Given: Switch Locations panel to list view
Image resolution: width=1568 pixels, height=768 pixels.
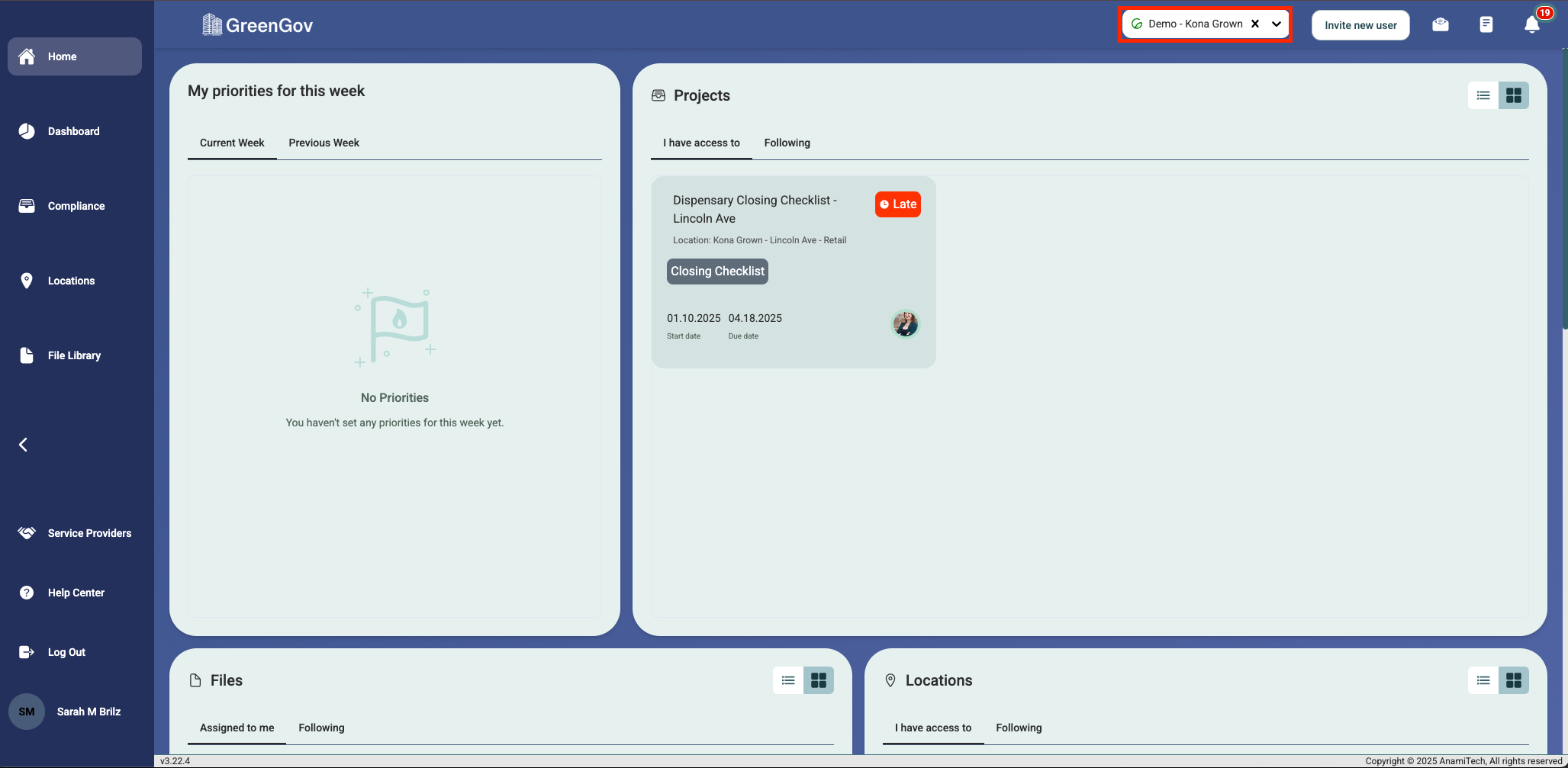Looking at the screenshot, I should click(x=1483, y=680).
